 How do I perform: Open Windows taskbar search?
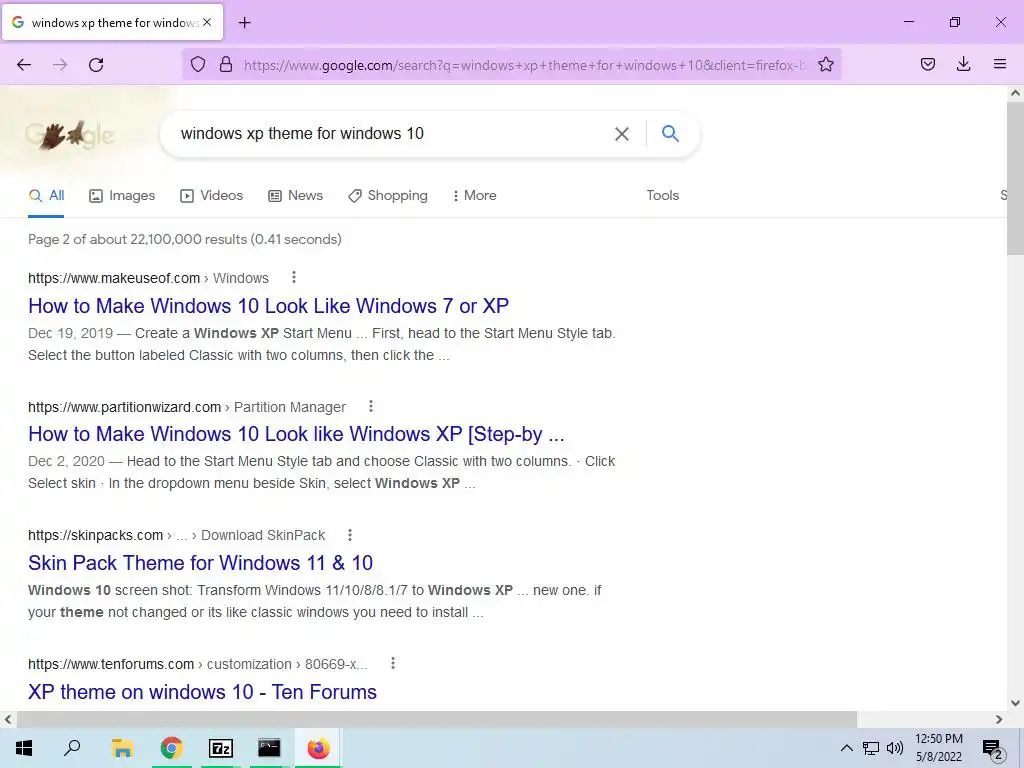72,748
